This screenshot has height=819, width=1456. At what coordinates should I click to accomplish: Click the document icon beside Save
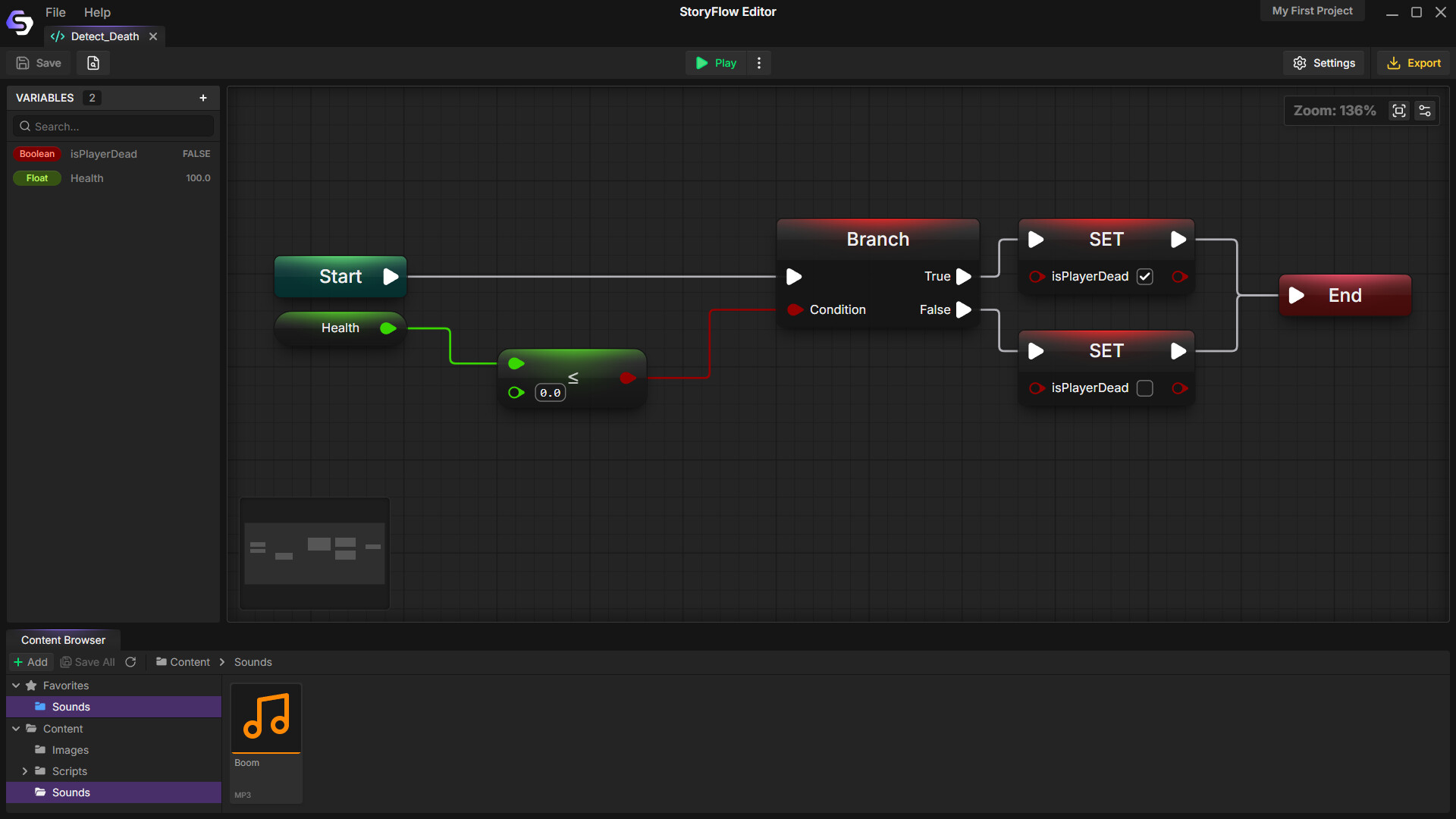[x=93, y=63]
